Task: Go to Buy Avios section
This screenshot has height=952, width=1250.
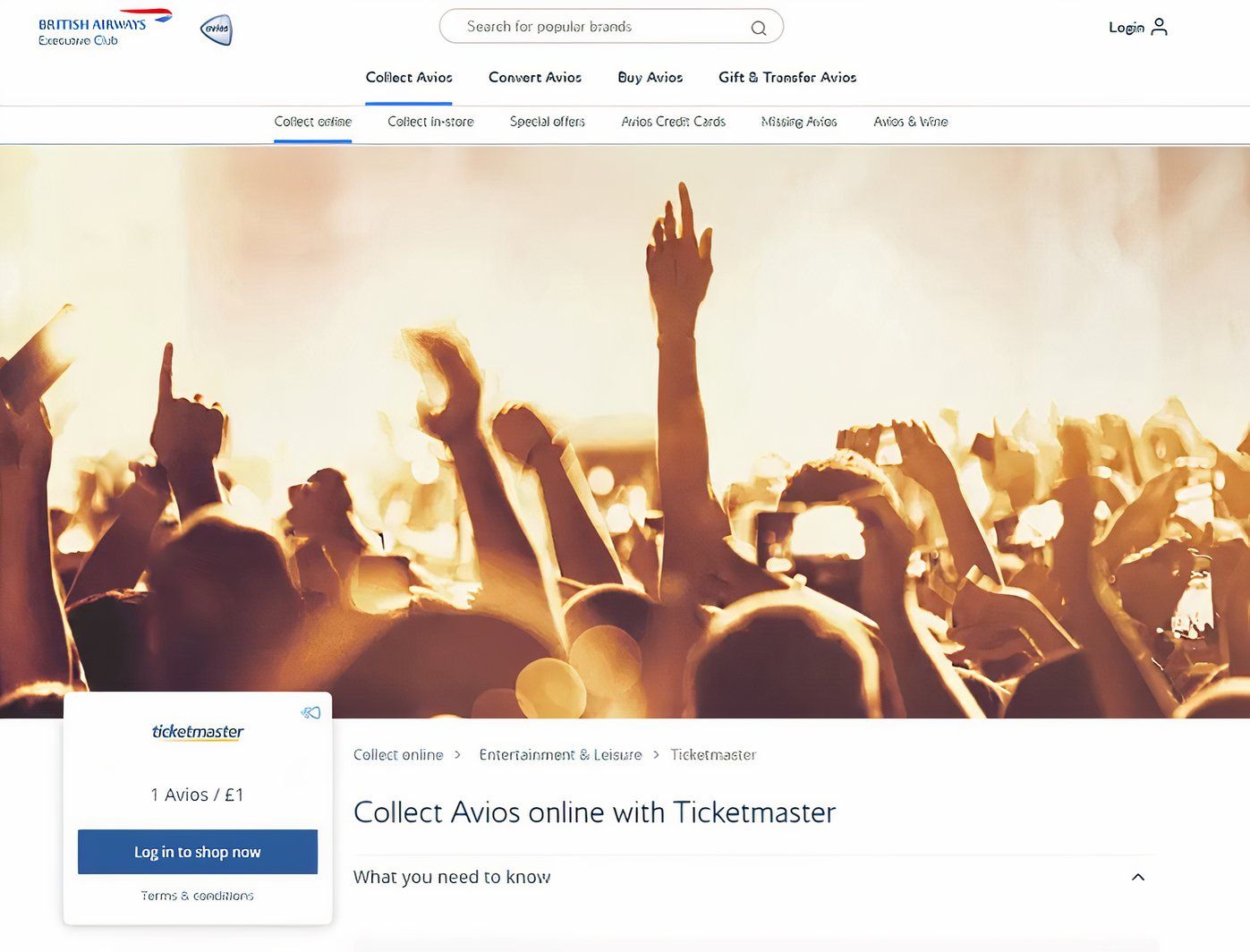Action: pyautogui.click(x=651, y=78)
